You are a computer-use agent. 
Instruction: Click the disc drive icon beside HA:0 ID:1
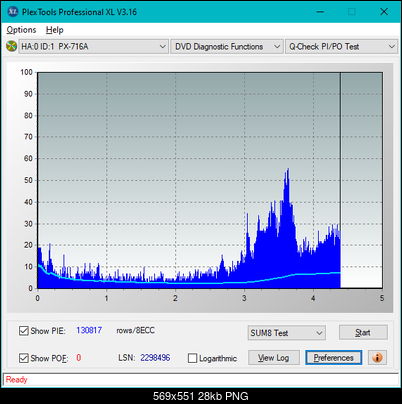(x=11, y=46)
